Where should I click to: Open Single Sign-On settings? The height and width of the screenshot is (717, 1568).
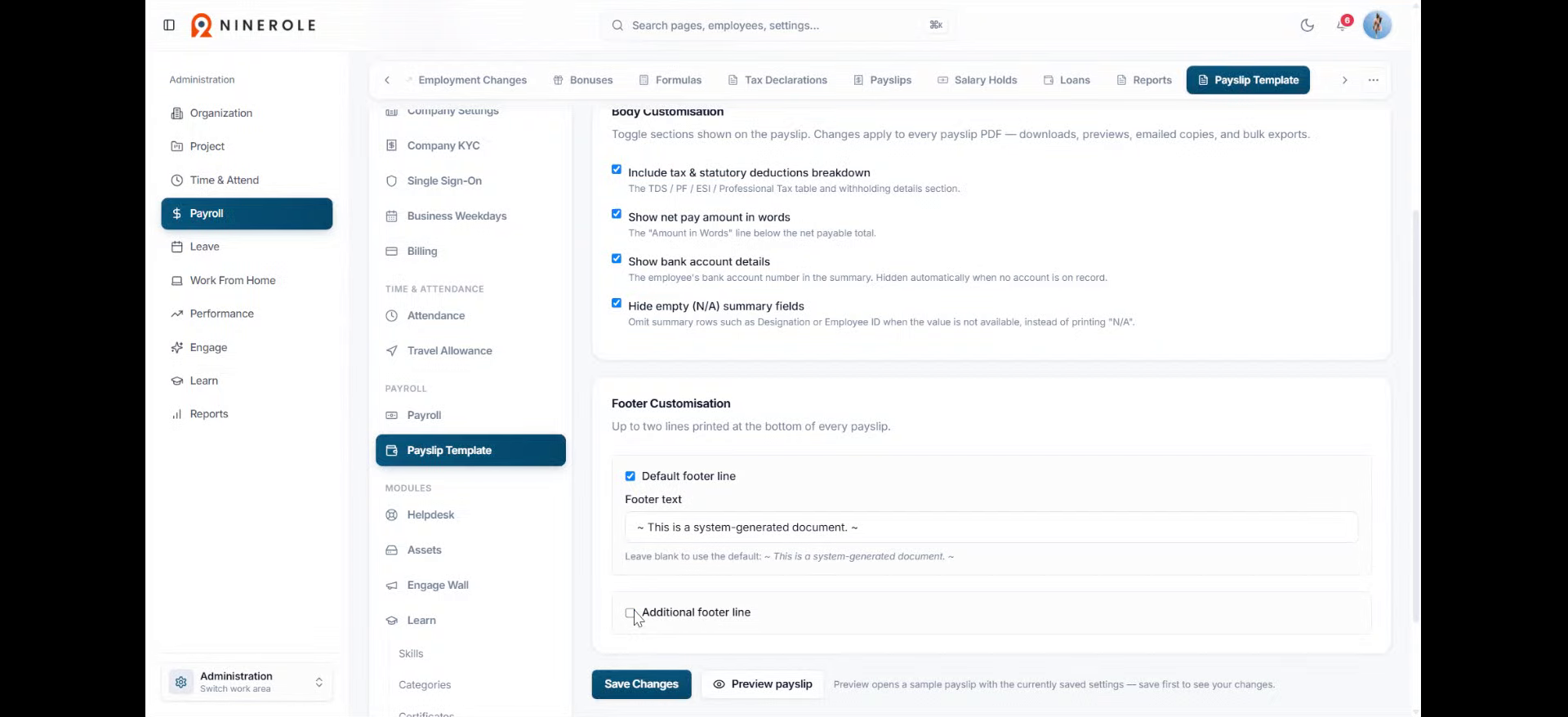point(470,180)
